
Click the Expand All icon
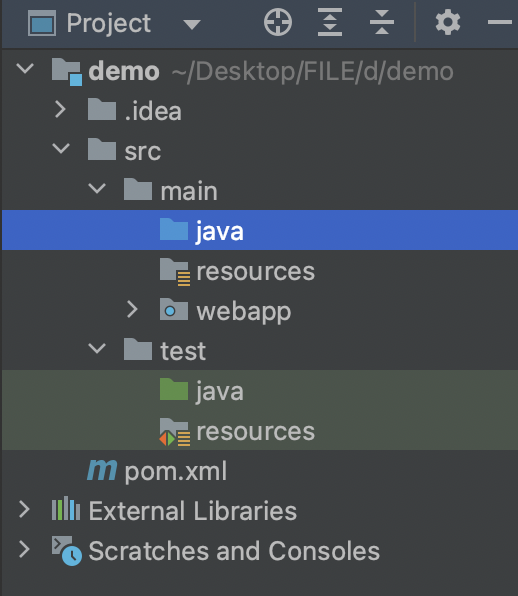pos(329,22)
